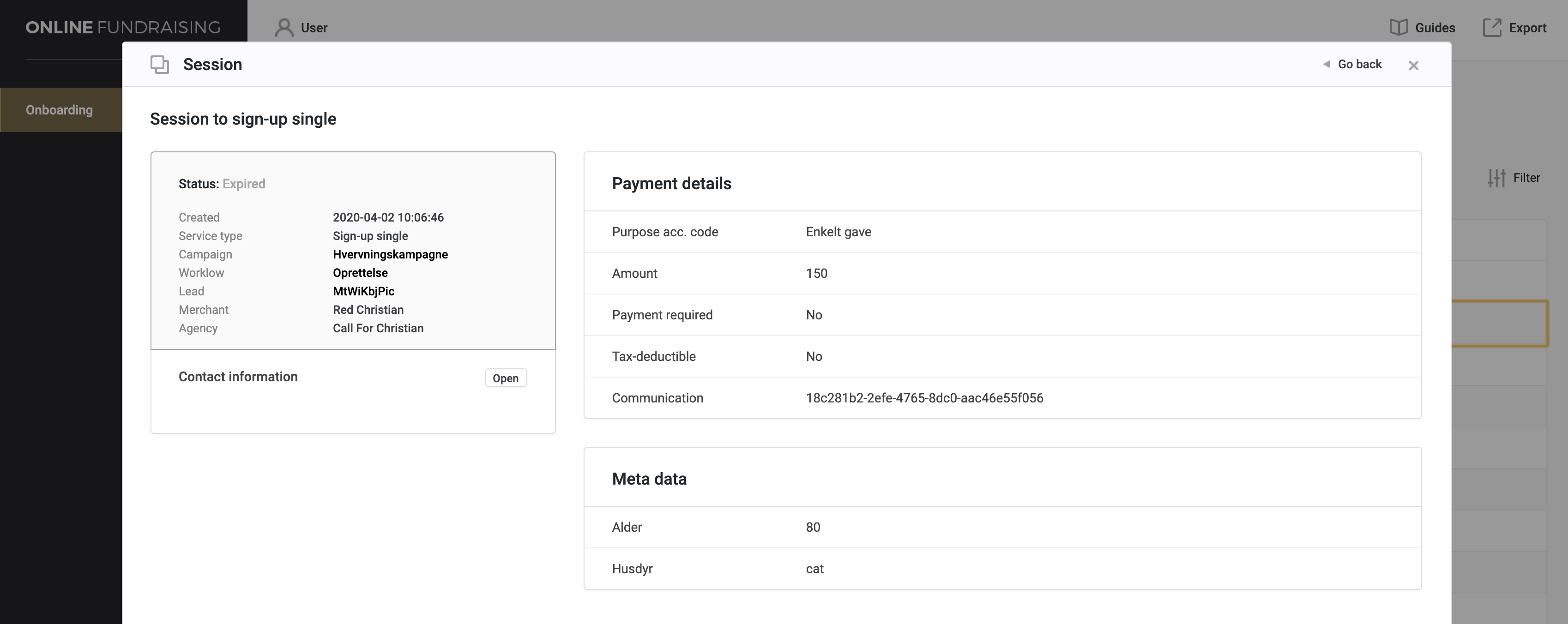Click the Expired status text
This screenshot has height=624, width=1568.
(243, 184)
